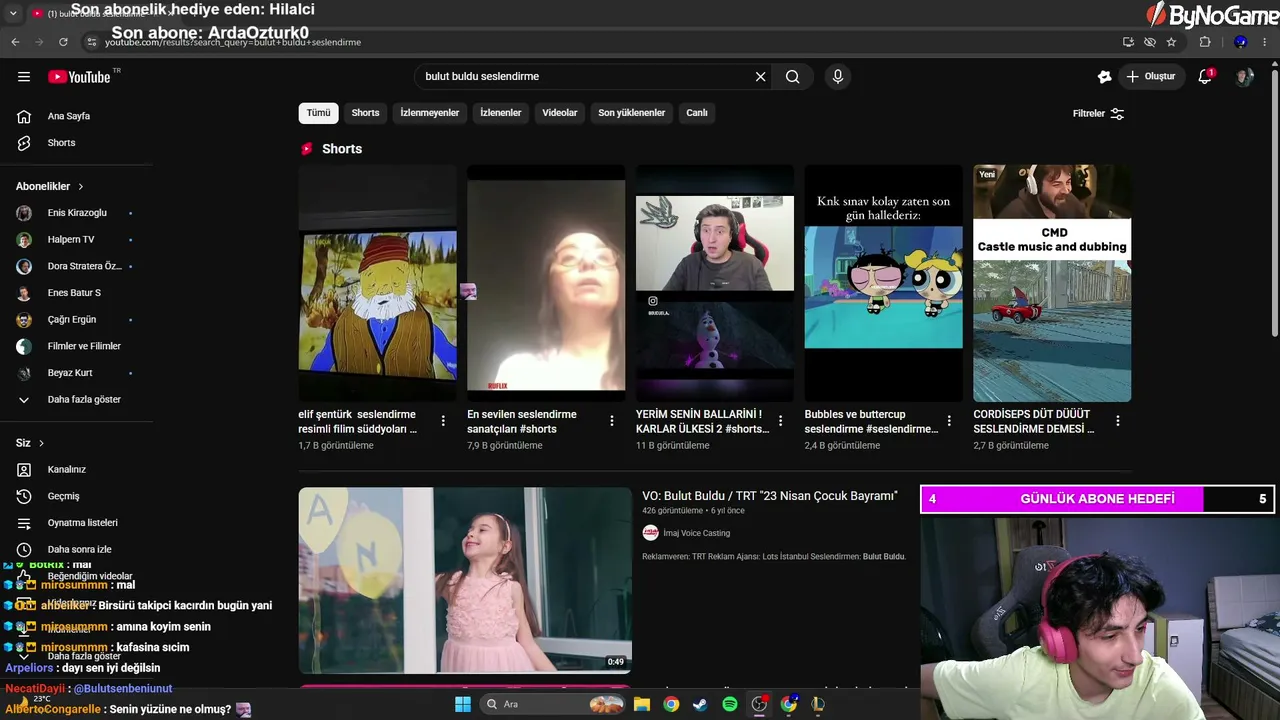Play the Bulut Buldu TRT video thumbnail

[465, 580]
